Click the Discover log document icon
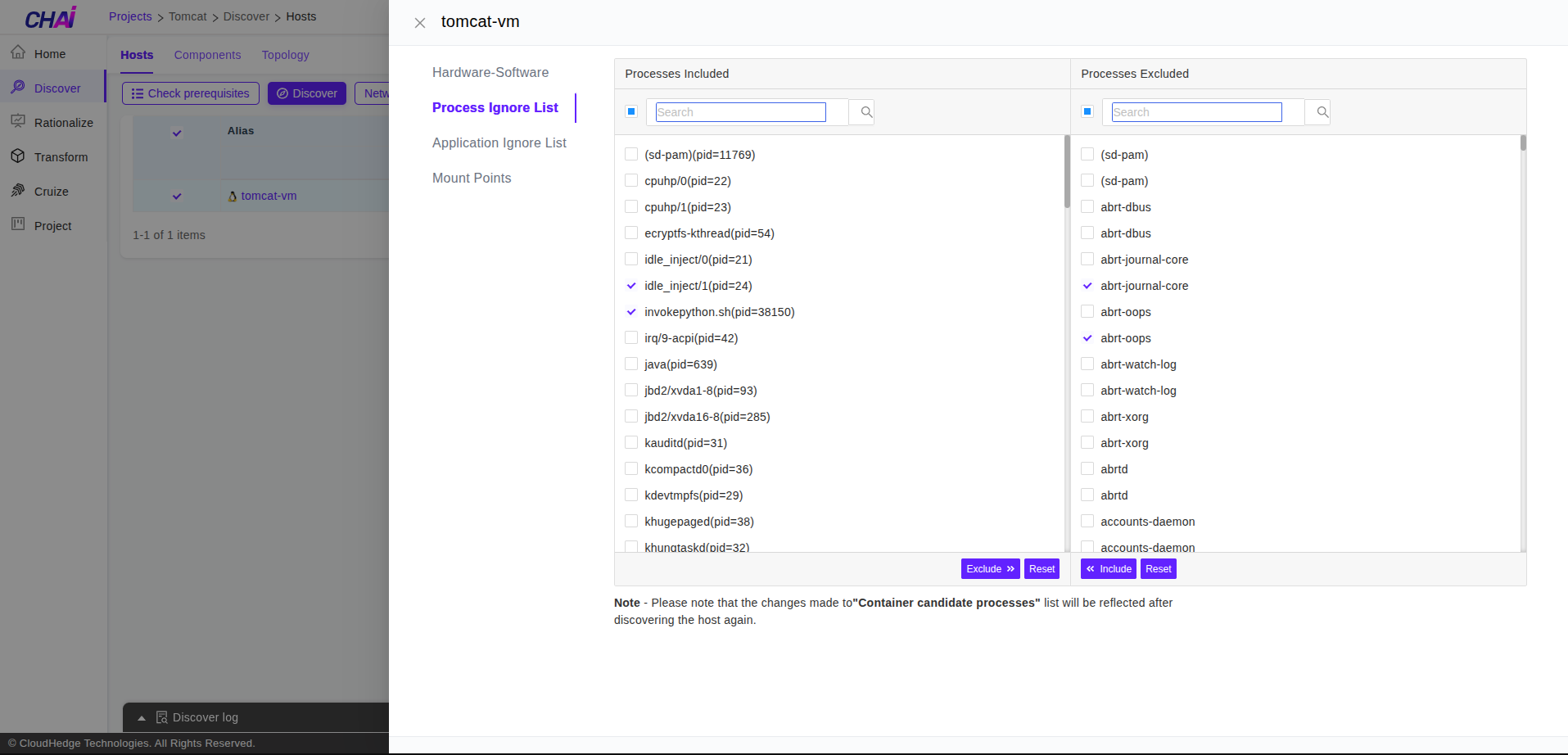Image resolution: width=1568 pixels, height=755 pixels. tap(161, 717)
